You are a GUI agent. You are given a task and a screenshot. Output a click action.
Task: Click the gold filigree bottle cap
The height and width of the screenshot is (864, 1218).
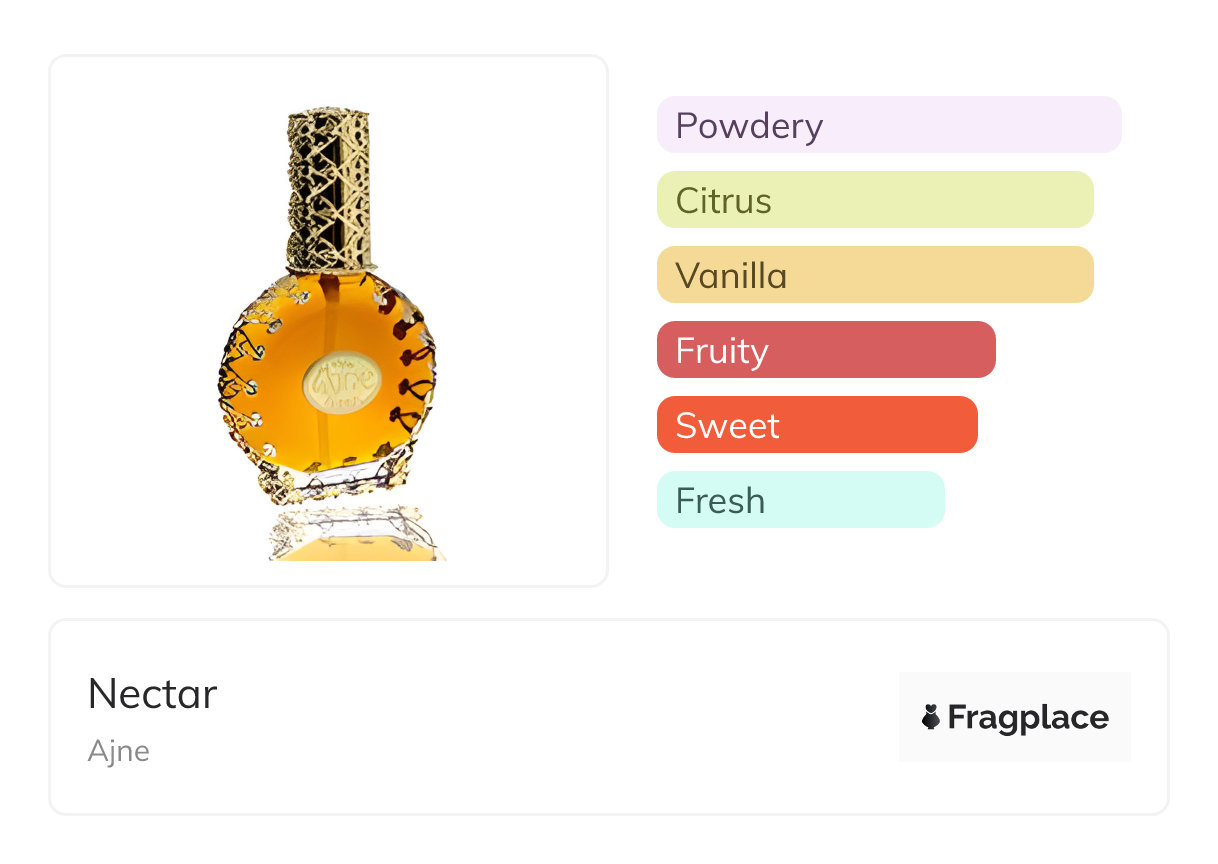328,190
